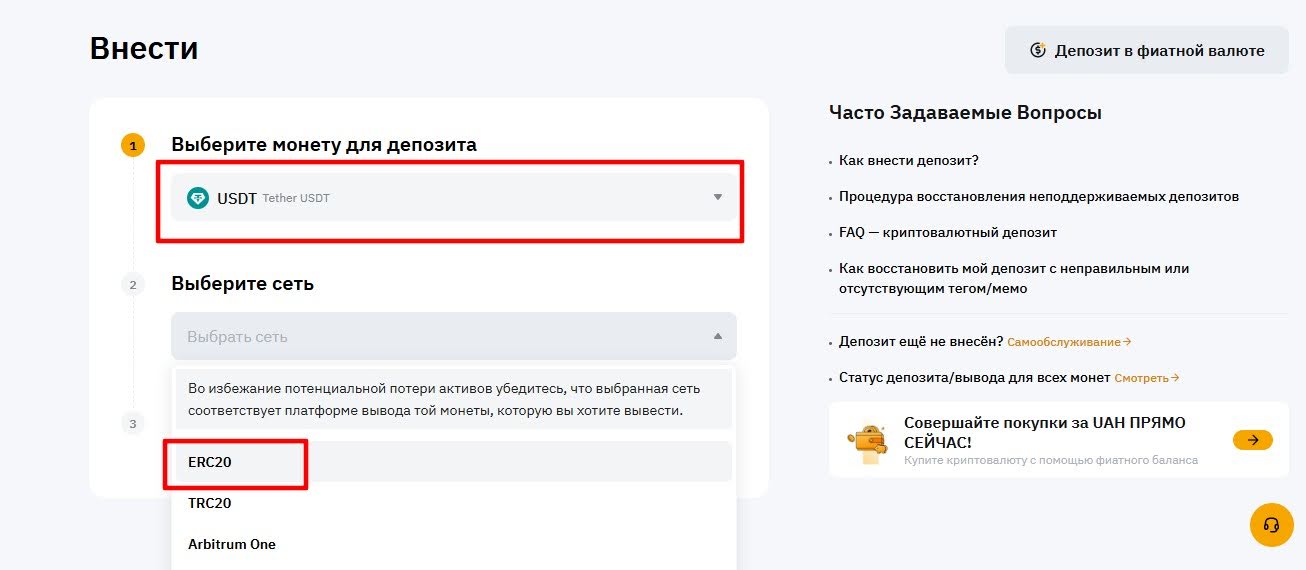Image resolution: width=1306 pixels, height=570 pixels.
Task: Click the 'Самообслуживание' self-service link
Action: pos(1069,342)
